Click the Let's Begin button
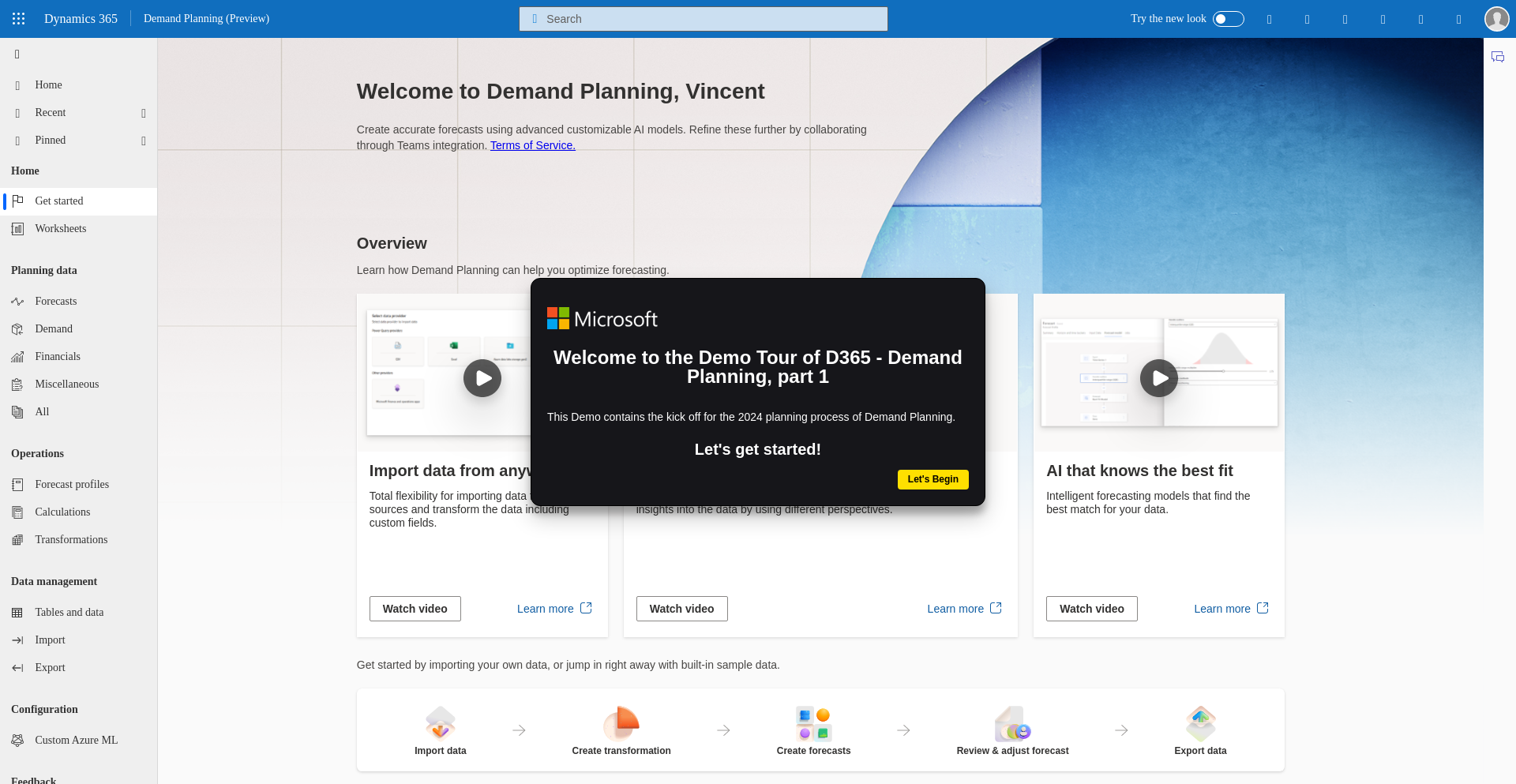Viewport: 1516px width, 784px height. pos(932,479)
